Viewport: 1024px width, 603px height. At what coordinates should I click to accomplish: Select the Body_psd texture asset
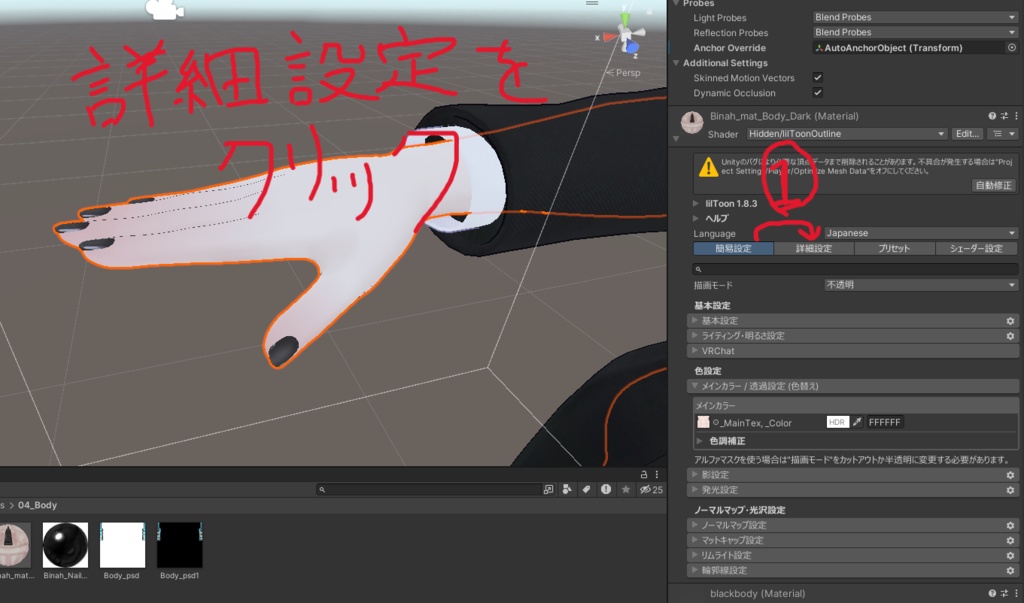coord(122,551)
